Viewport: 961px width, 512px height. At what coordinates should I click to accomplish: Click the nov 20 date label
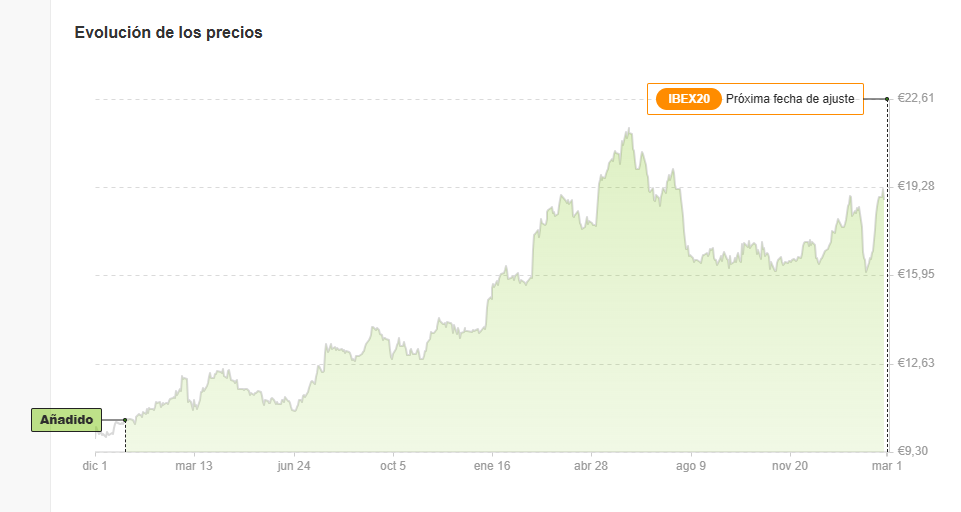point(789,466)
